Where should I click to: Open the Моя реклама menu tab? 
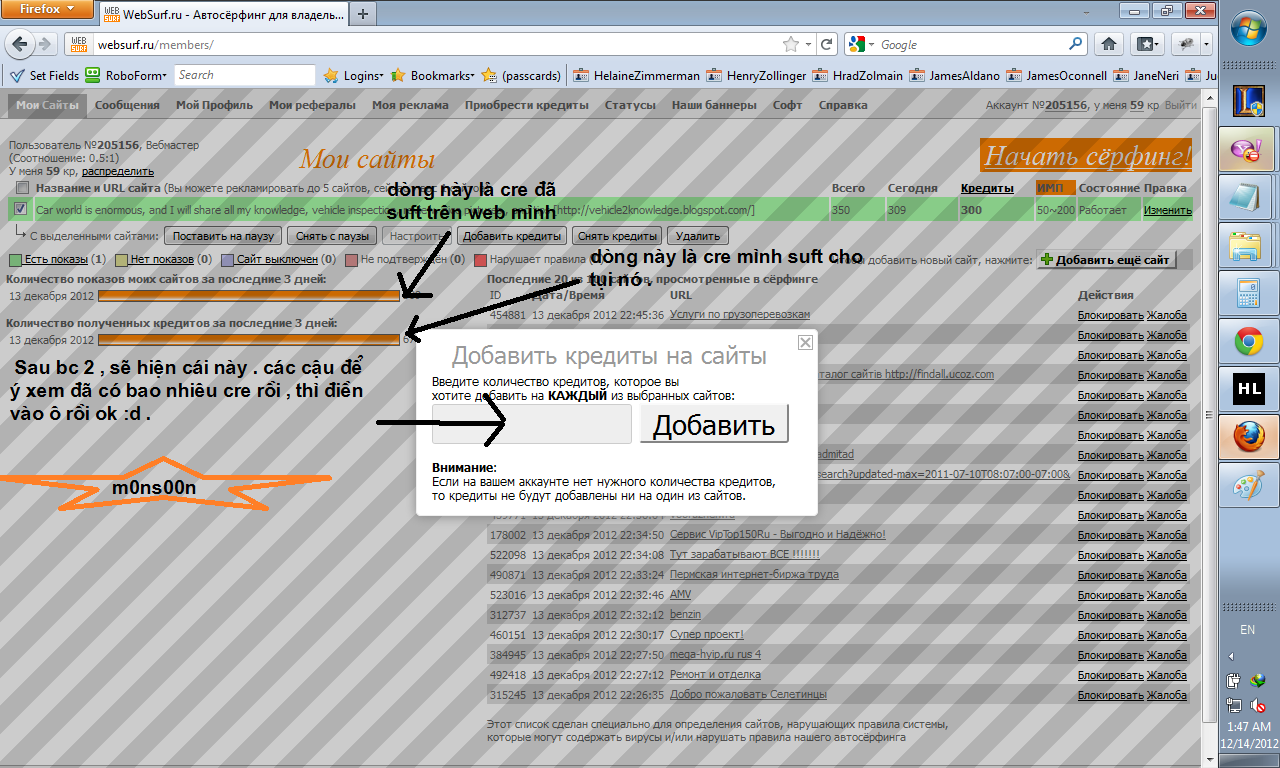(410, 105)
